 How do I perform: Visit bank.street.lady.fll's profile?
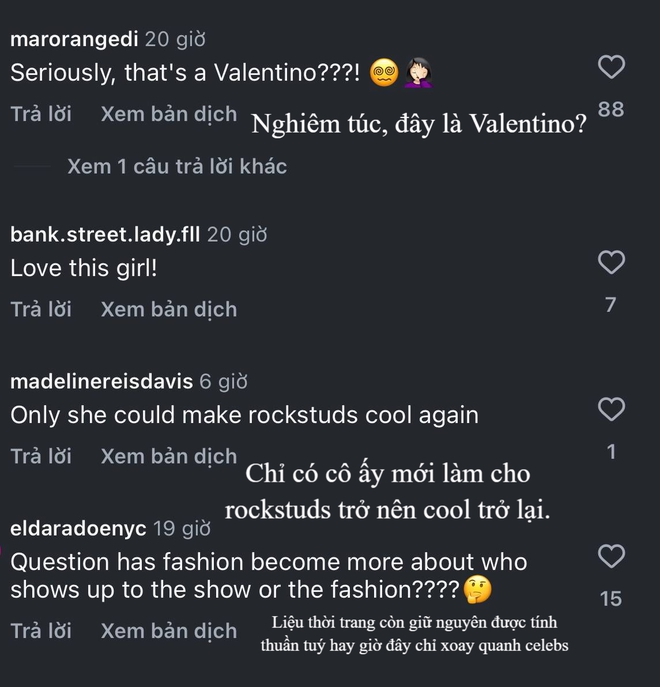(x=105, y=235)
